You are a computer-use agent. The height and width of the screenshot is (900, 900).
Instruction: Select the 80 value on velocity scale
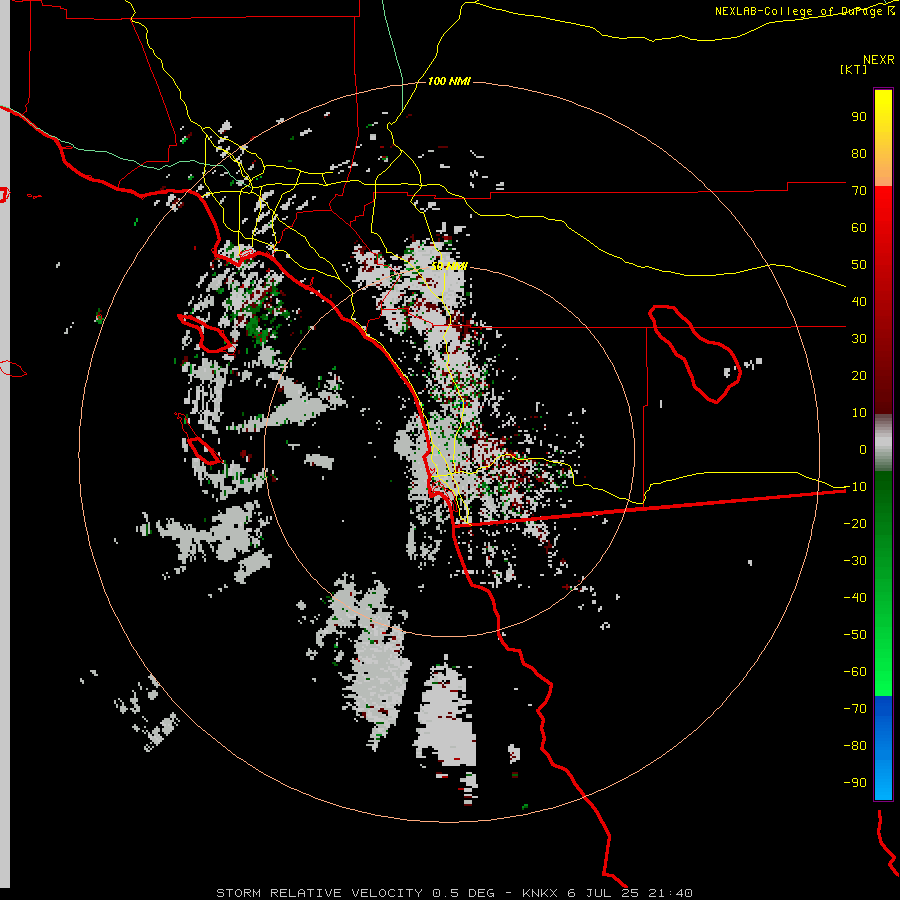[859, 153]
